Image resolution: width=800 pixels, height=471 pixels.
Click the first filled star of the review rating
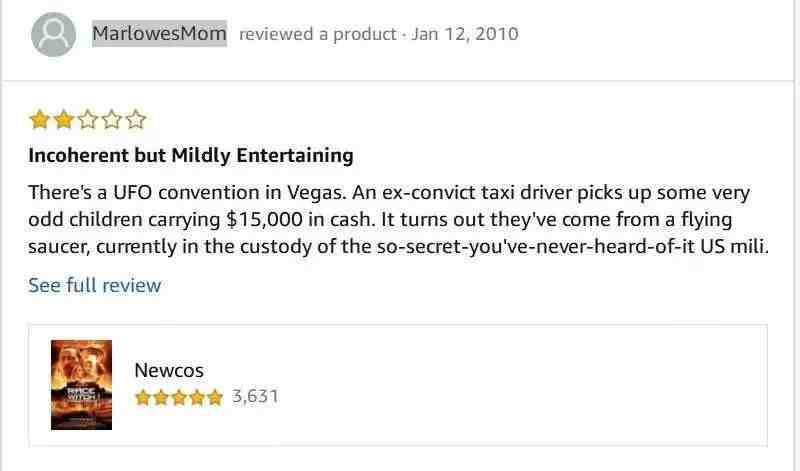point(39,120)
